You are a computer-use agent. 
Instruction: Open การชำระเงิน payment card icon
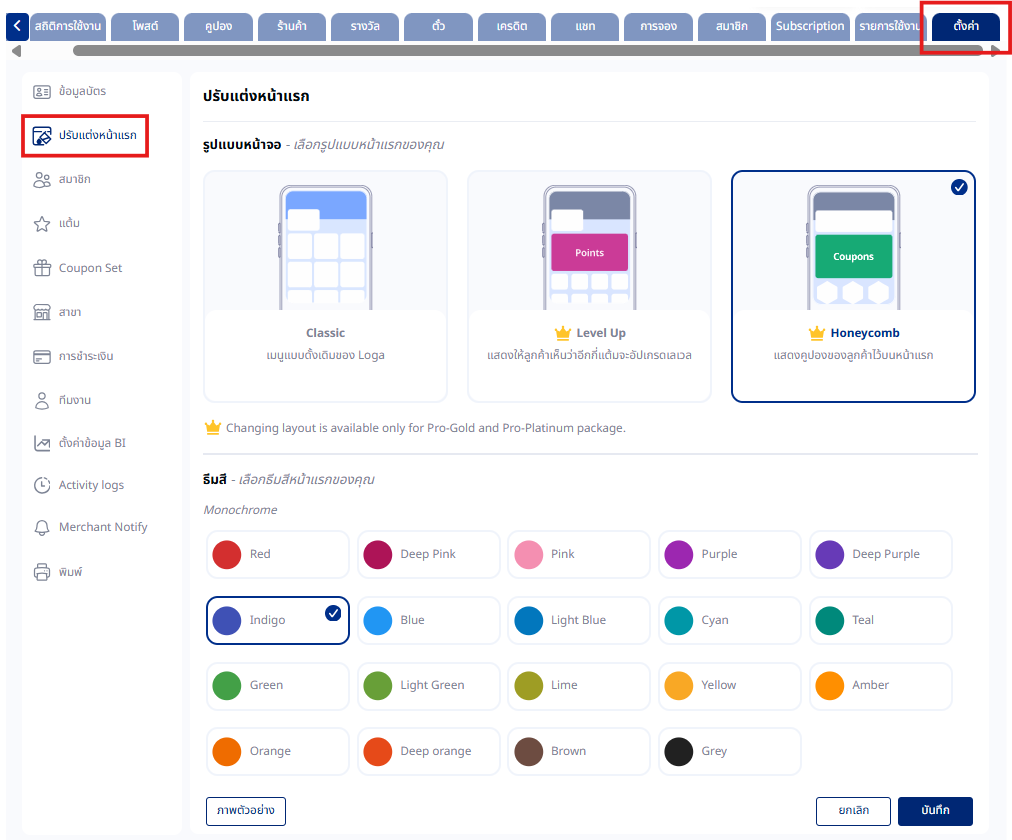click(42, 357)
